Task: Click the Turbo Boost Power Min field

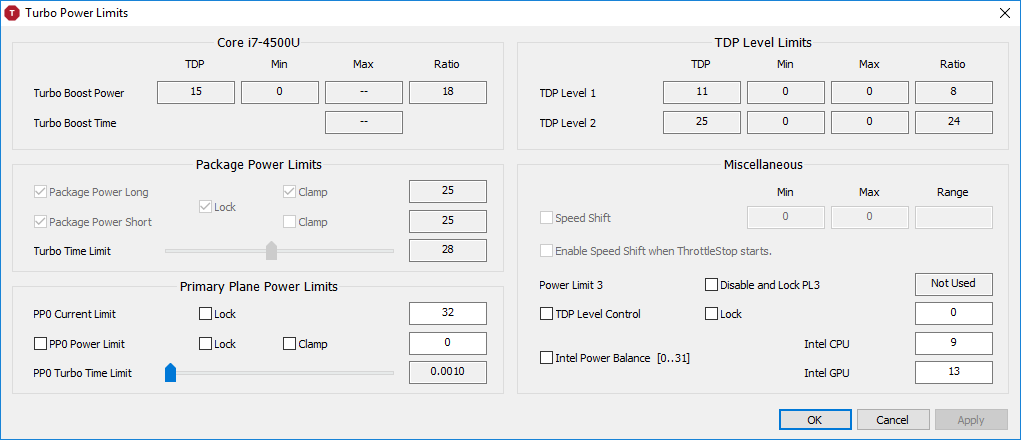Action: pos(280,92)
